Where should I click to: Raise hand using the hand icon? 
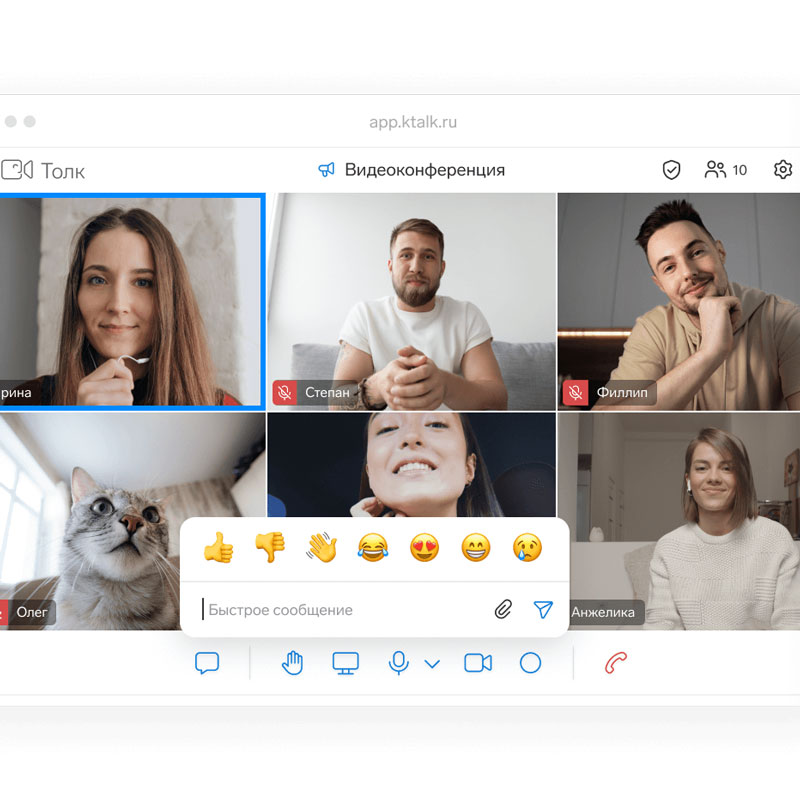(x=292, y=663)
